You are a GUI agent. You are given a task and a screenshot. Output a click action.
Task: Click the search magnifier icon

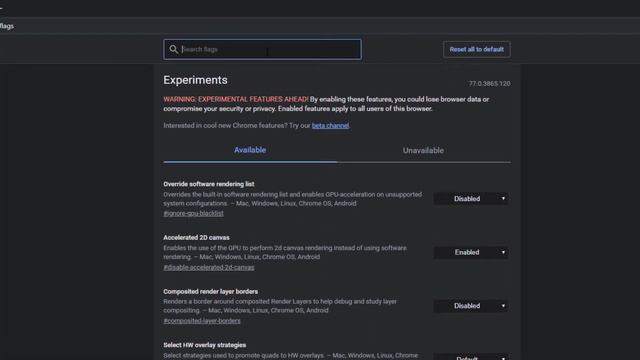(173, 49)
